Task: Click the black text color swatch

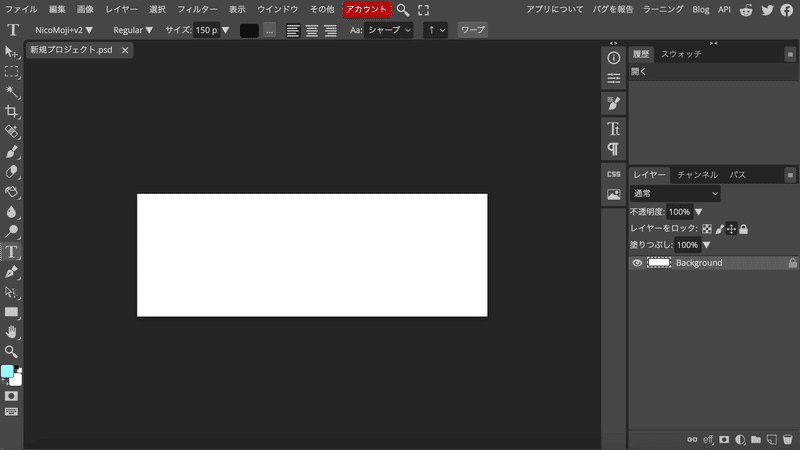Action: pyautogui.click(x=249, y=30)
